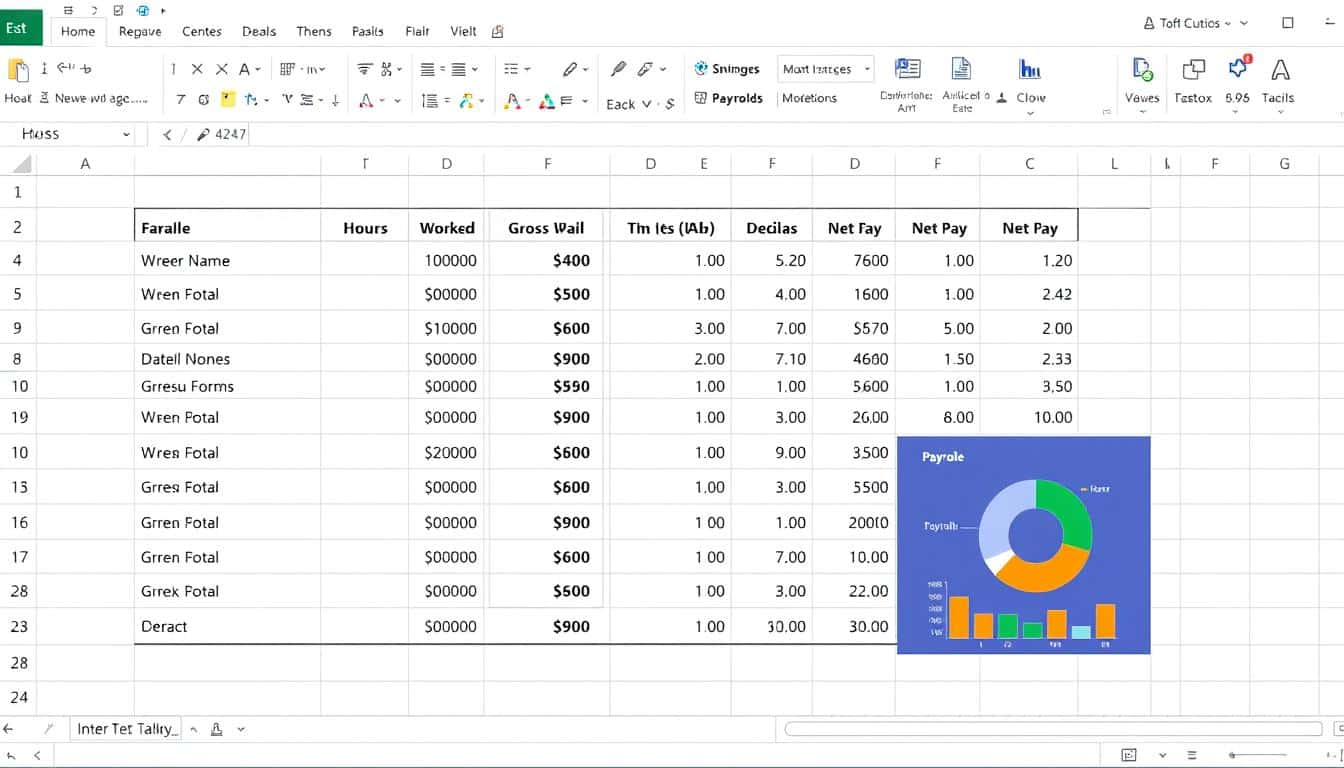1344x768 pixels.
Task: Open dropdown arrow under Clow
Action: coord(1030,113)
